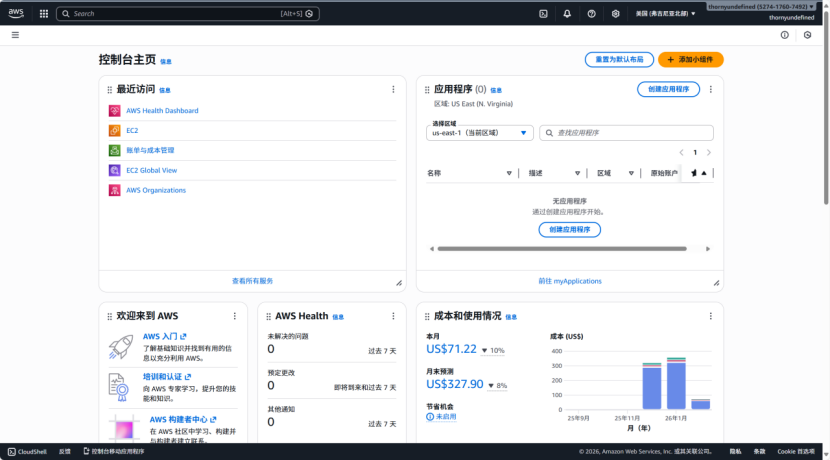Image resolution: width=830 pixels, height=460 pixels.
Task: Open the AWS Health widget kebab menu
Action: [x=393, y=315]
